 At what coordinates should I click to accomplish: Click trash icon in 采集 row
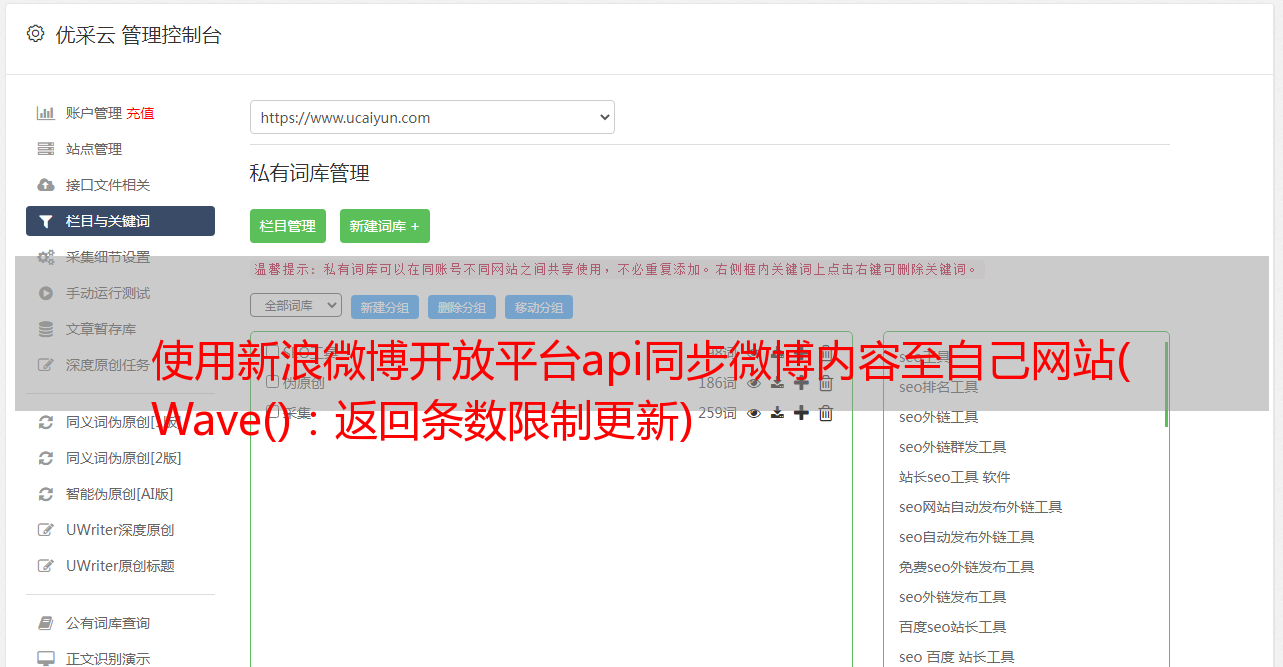pyautogui.click(x=826, y=413)
